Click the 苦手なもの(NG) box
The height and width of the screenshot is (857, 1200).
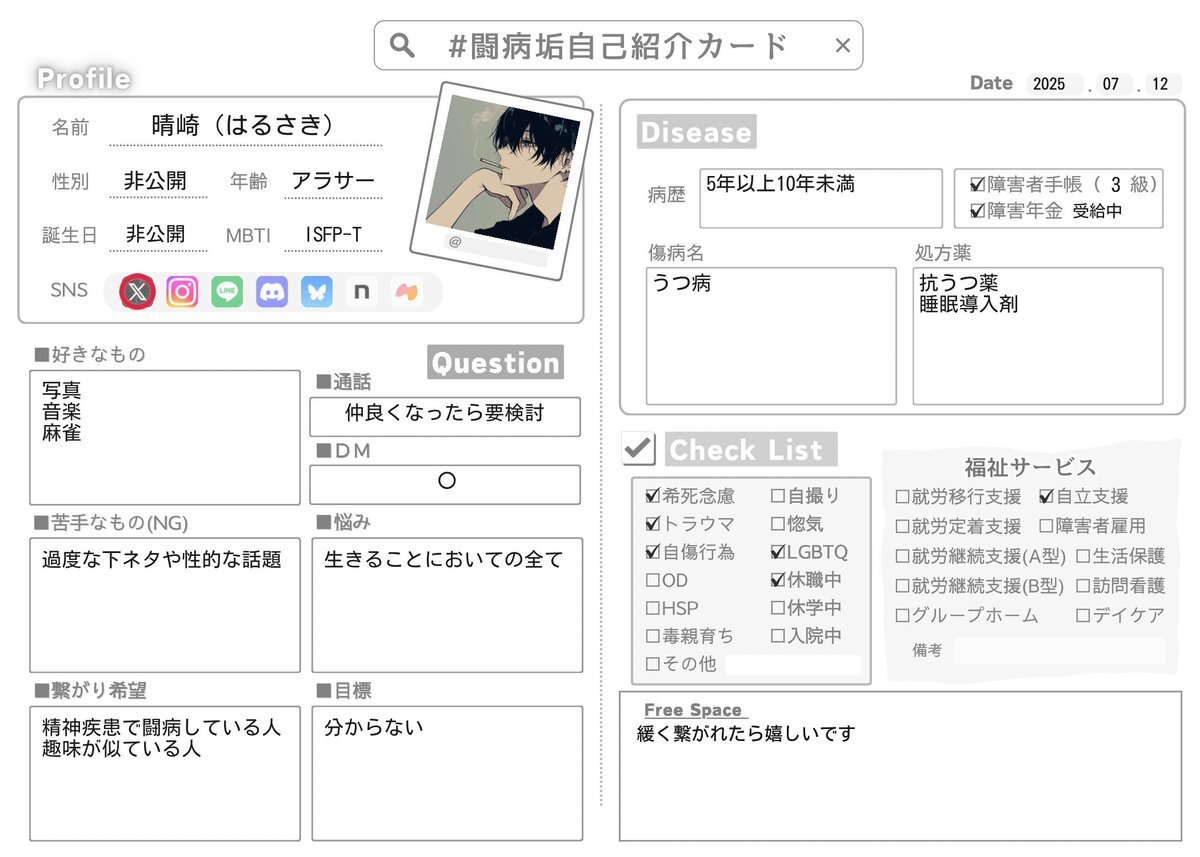click(x=165, y=605)
